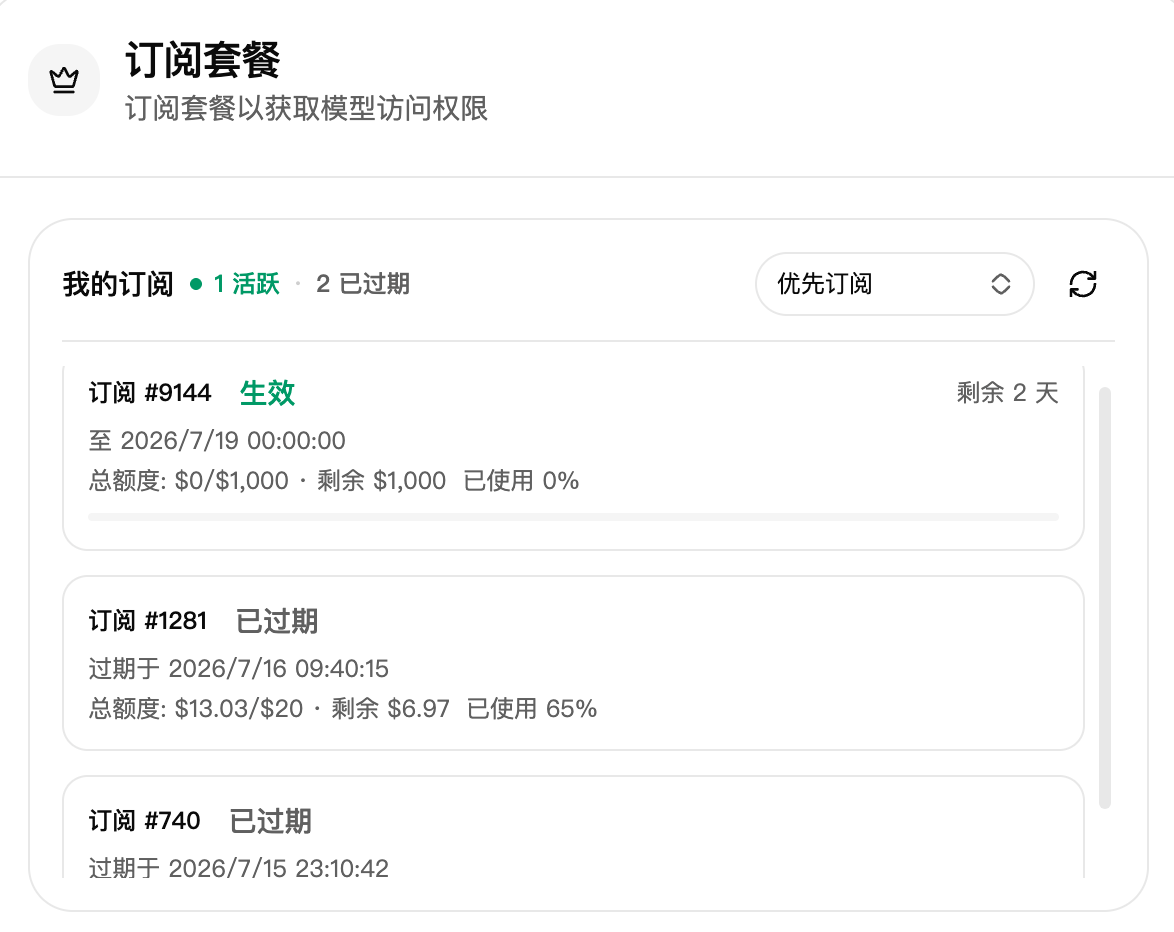Click the 剩余 2 天 label
Screen dimensions: 1174x932
(1007, 393)
